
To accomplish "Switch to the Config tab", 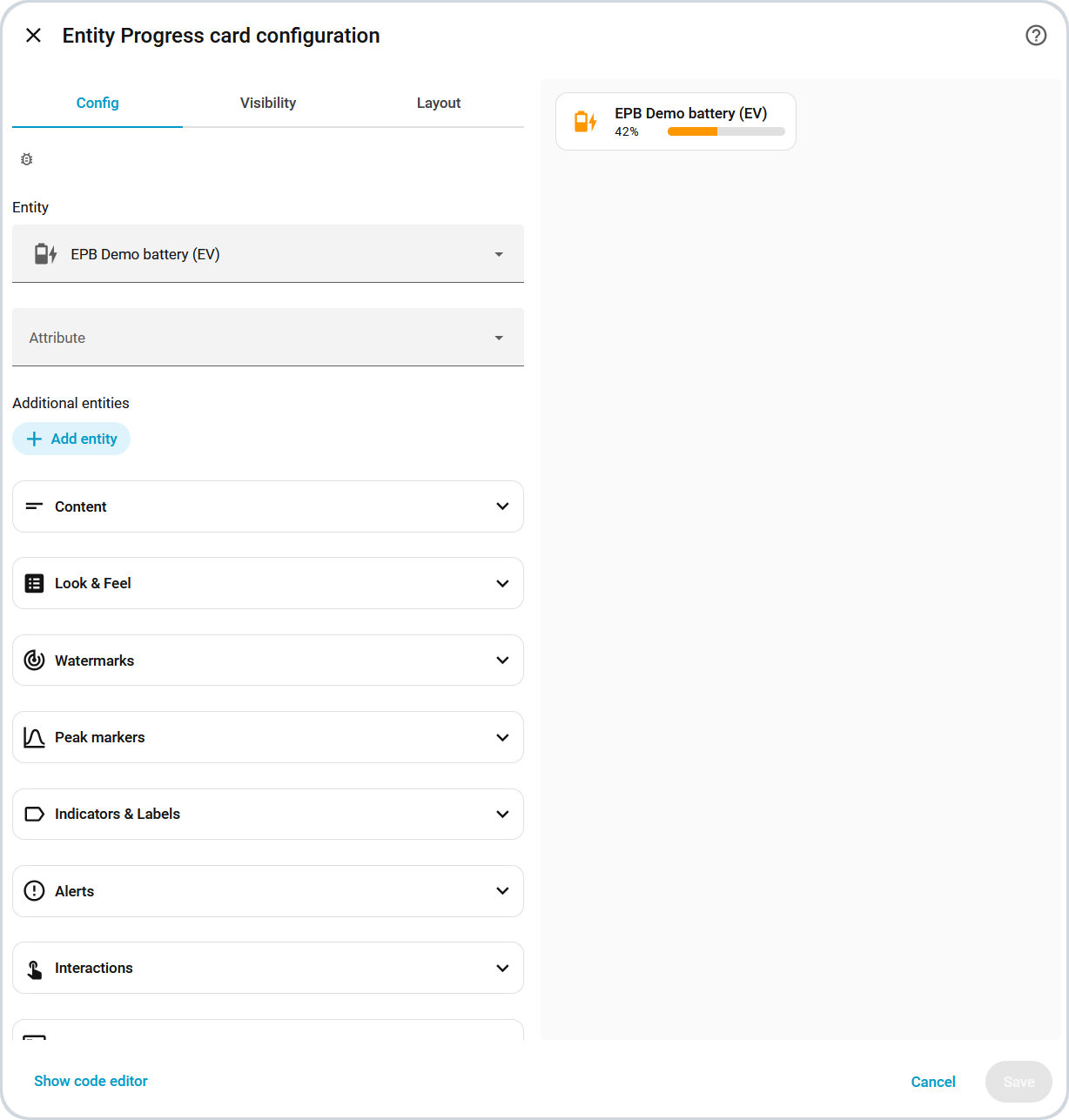I will (97, 103).
